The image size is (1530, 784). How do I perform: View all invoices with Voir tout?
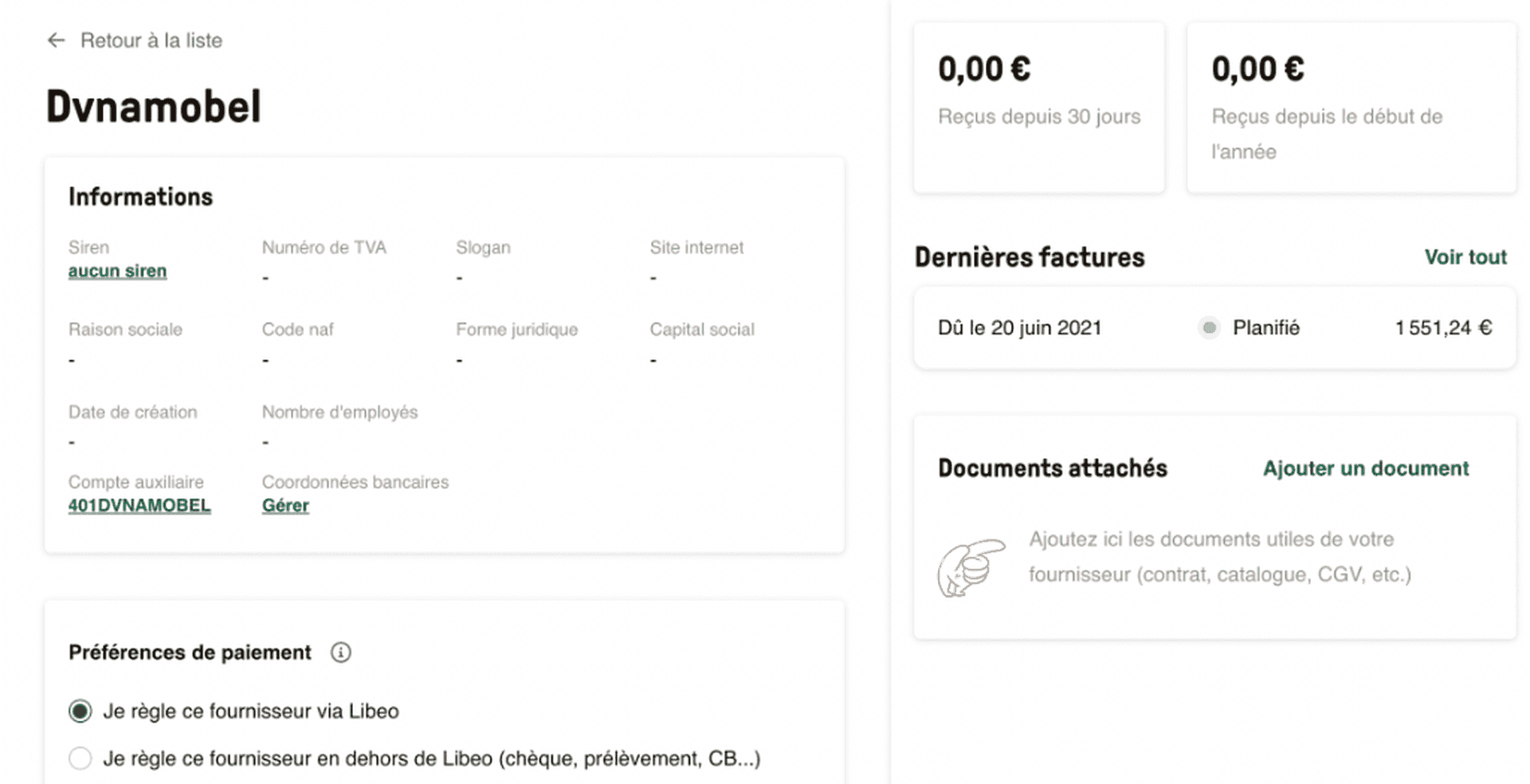coord(1465,257)
